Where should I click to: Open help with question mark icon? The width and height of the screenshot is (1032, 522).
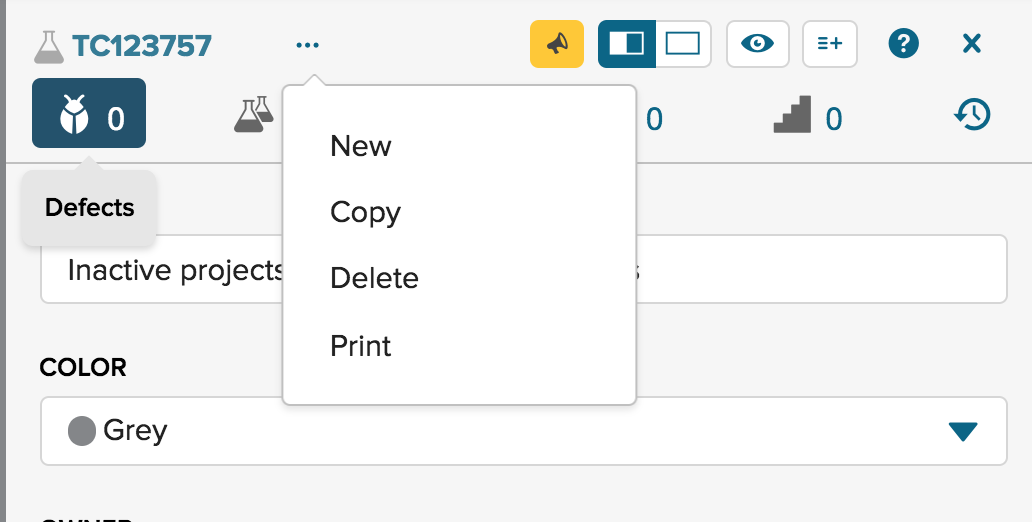[x=903, y=44]
